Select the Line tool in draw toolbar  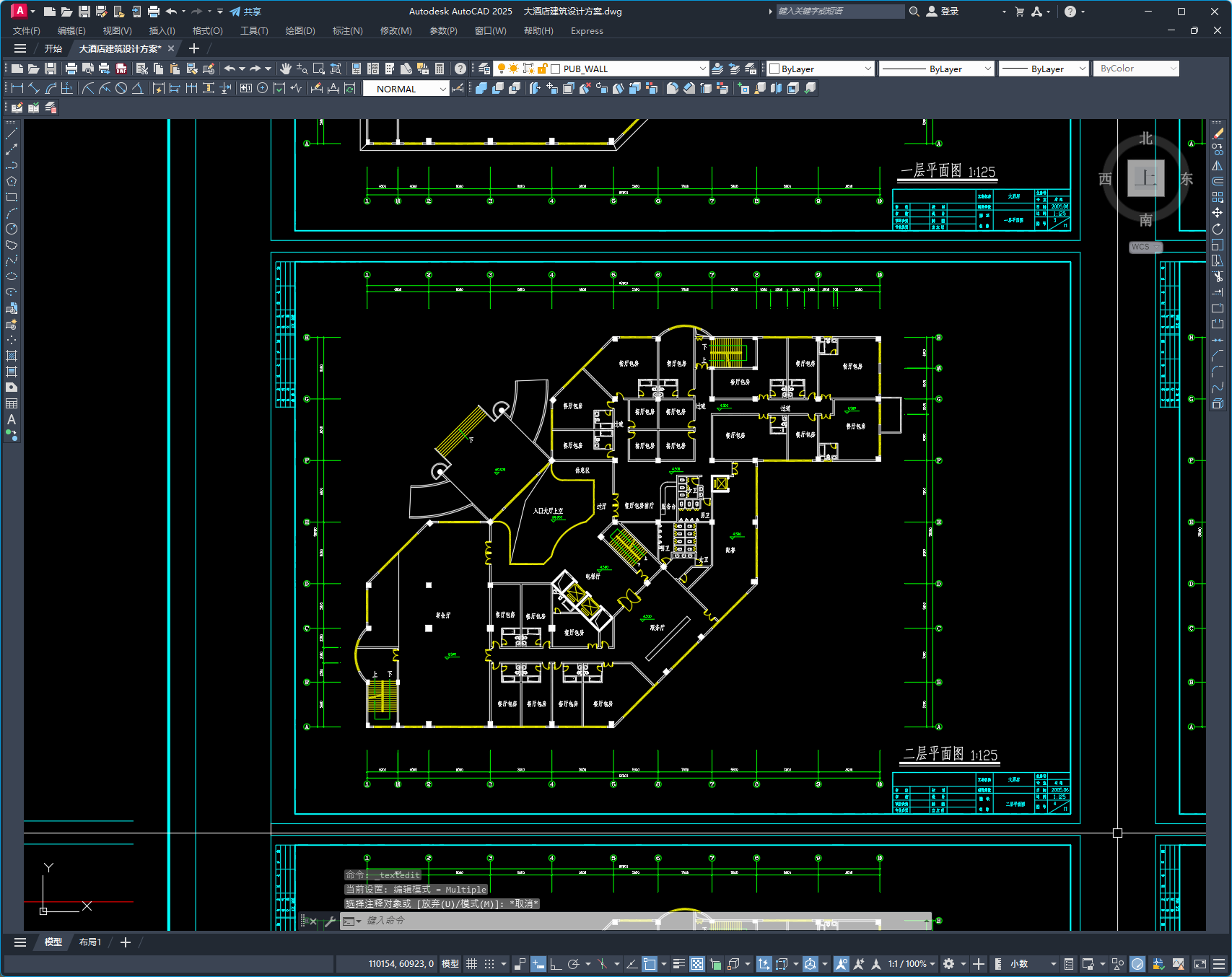pos(12,133)
